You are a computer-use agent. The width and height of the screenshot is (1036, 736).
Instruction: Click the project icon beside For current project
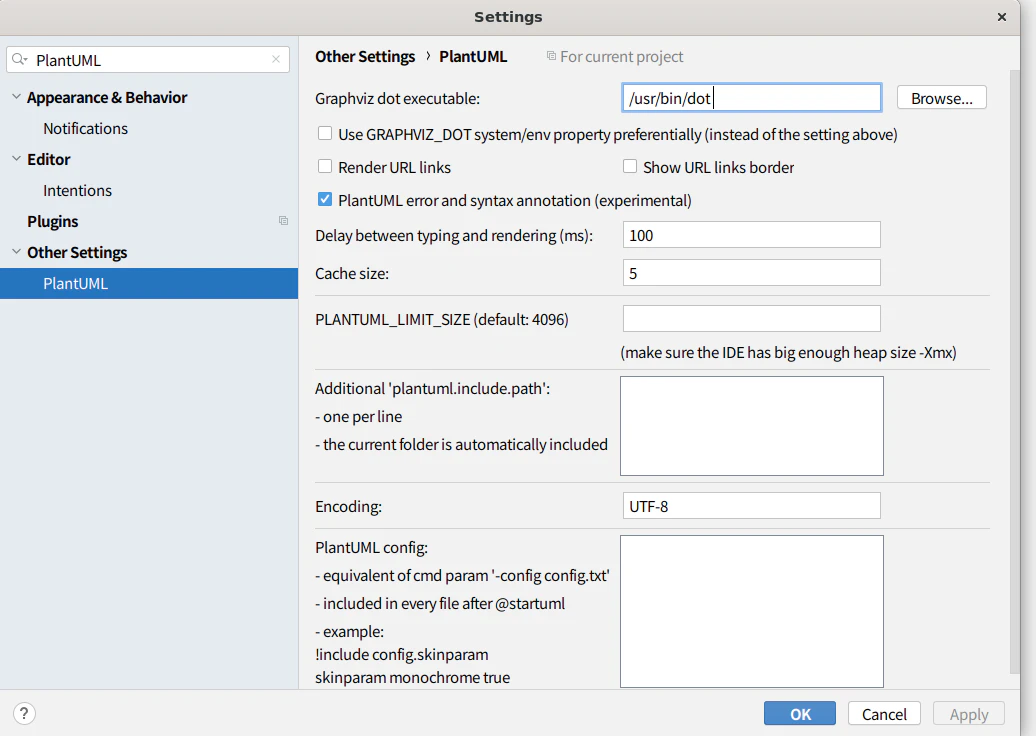551,56
